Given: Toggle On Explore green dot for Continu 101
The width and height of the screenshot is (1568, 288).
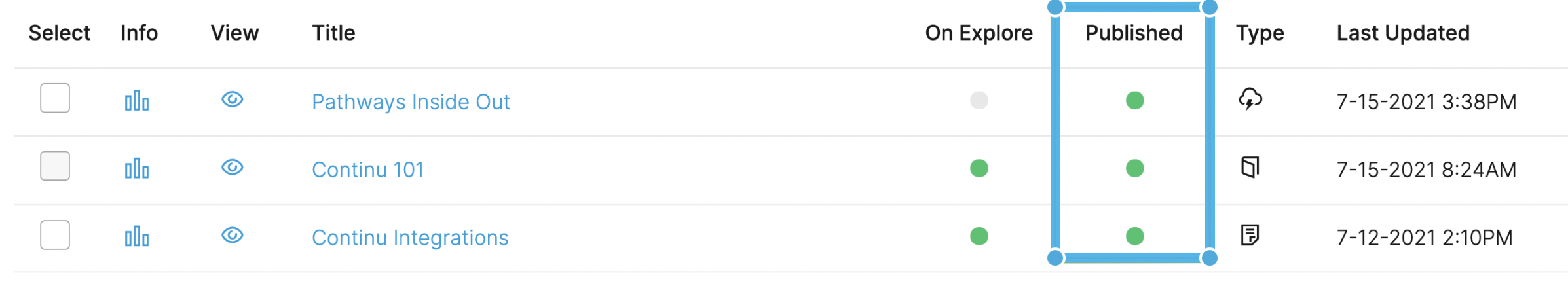Looking at the screenshot, I should pyautogui.click(x=979, y=168).
